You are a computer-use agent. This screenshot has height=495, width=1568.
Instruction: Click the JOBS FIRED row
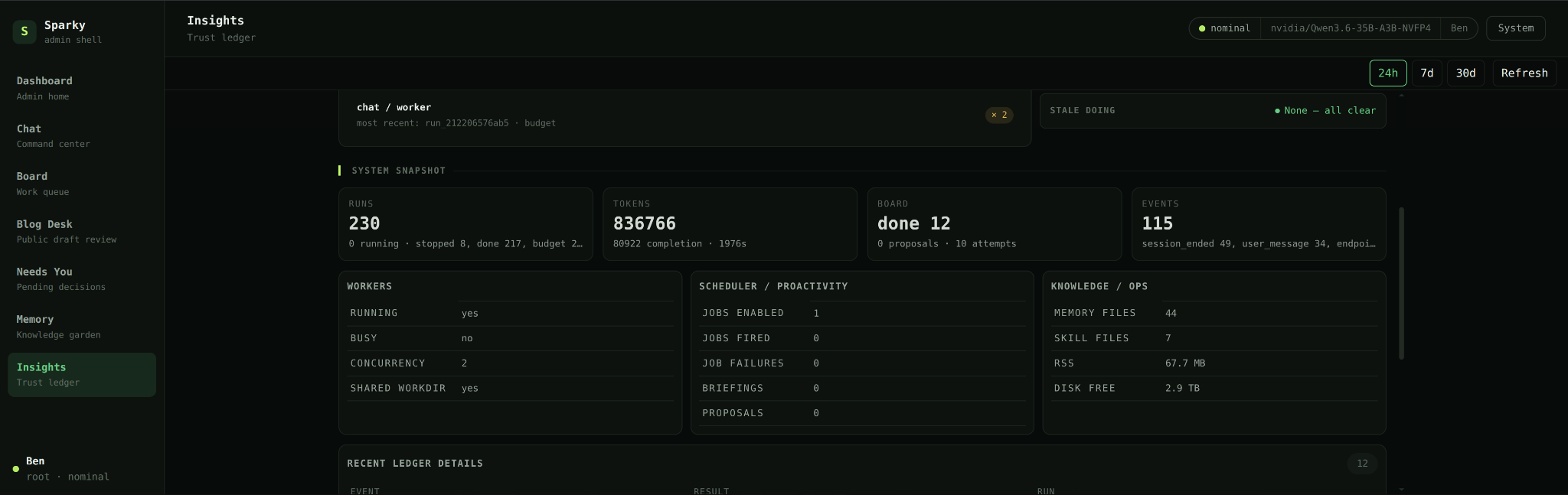click(x=862, y=338)
